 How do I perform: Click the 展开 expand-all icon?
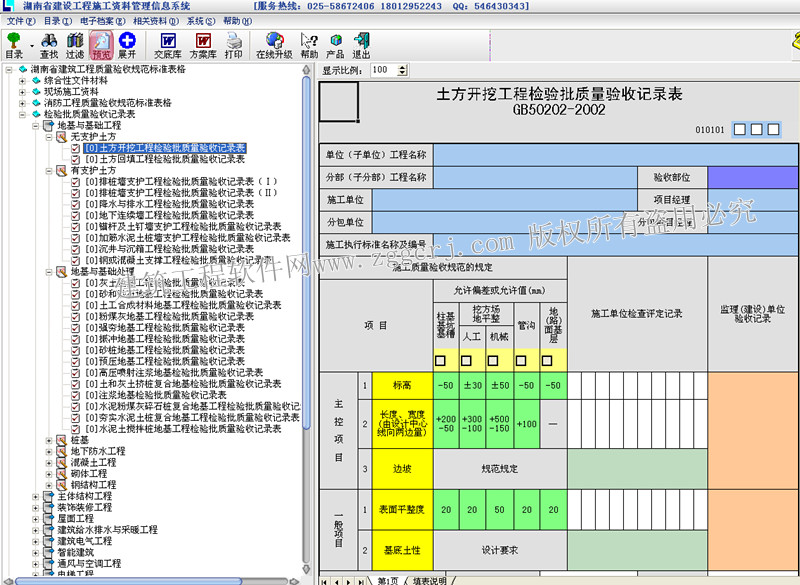(x=127, y=45)
